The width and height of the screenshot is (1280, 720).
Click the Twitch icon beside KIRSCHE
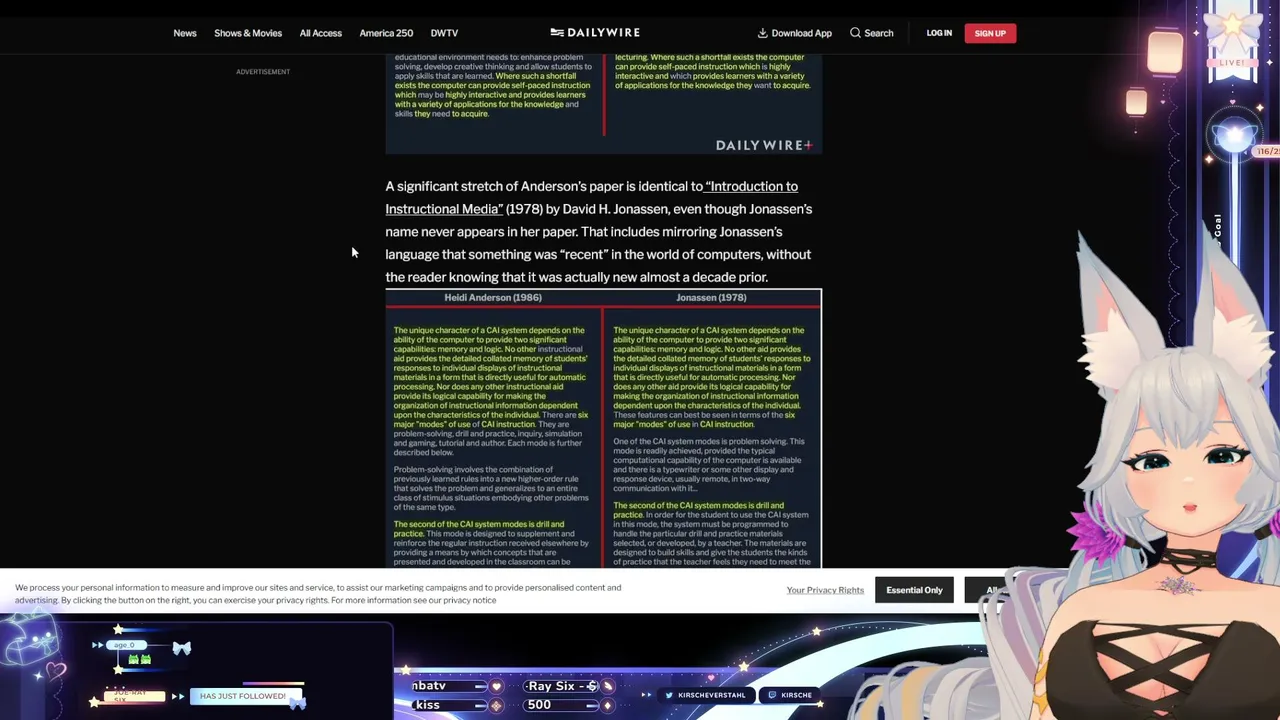[x=772, y=695]
